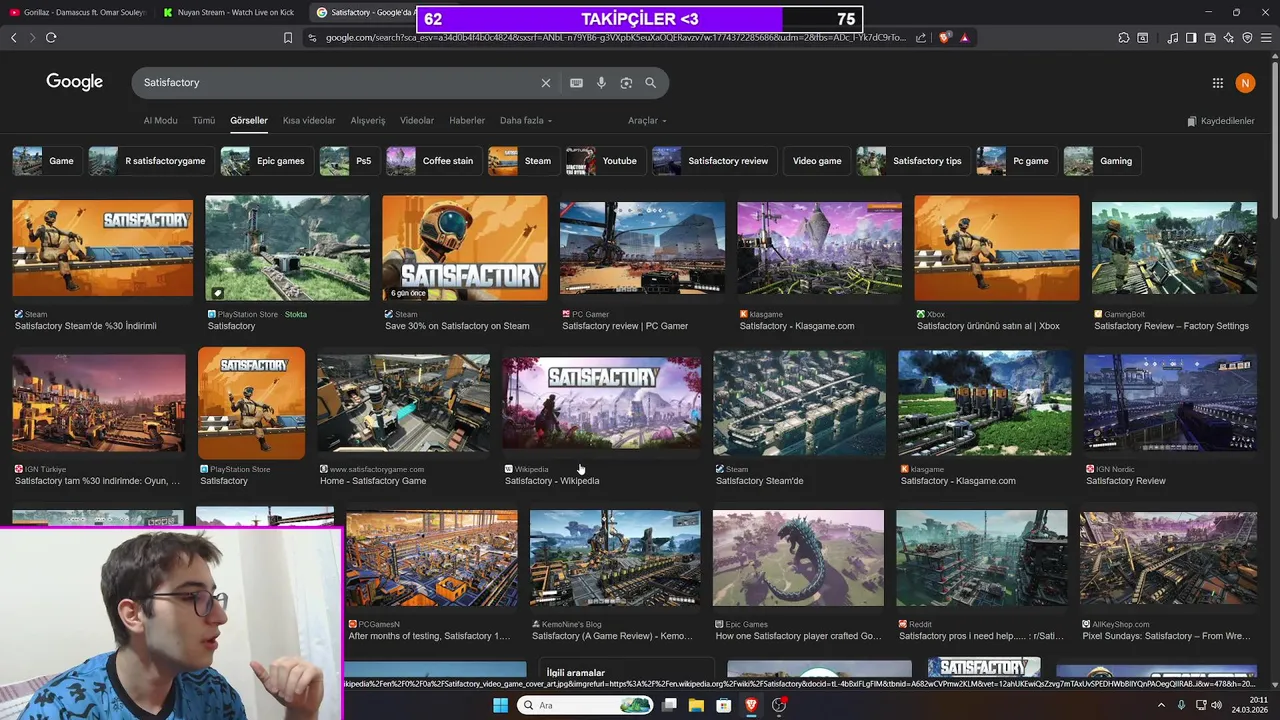Open Microsoft Store from the taskbar
Image resolution: width=1280 pixels, height=720 pixels.
click(x=723, y=705)
